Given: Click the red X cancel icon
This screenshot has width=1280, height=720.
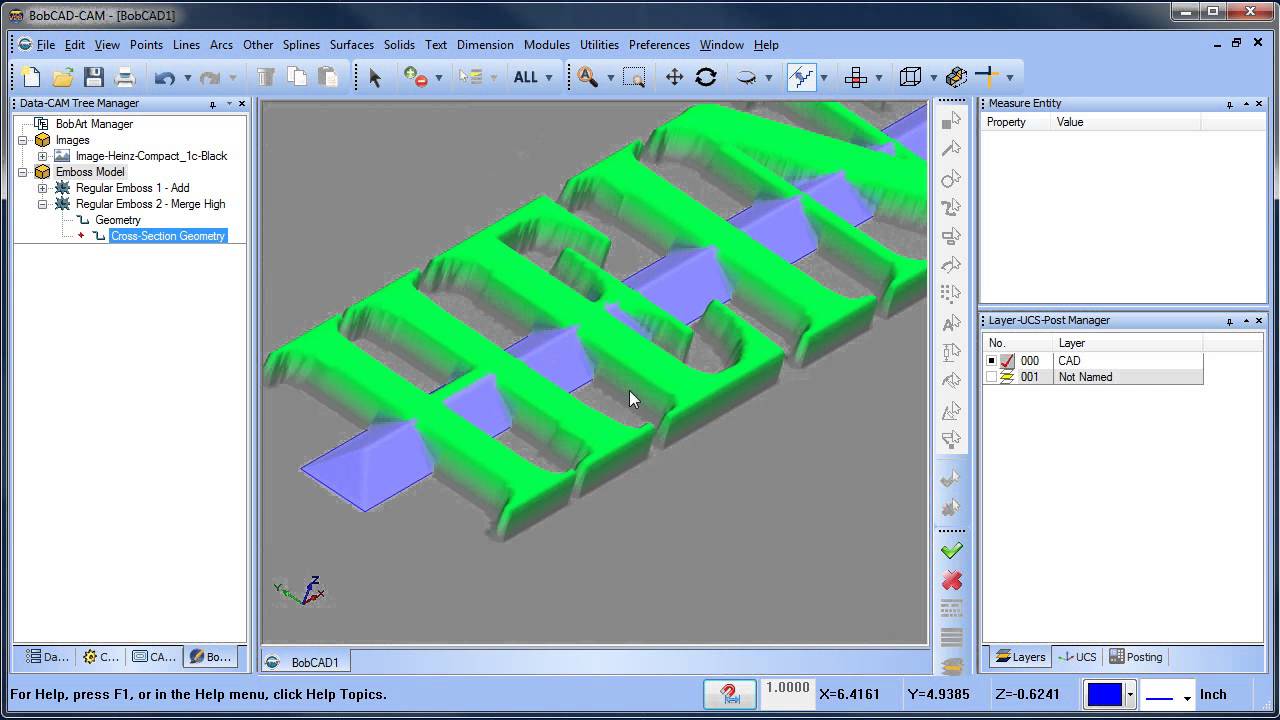Looking at the screenshot, I should coord(951,580).
